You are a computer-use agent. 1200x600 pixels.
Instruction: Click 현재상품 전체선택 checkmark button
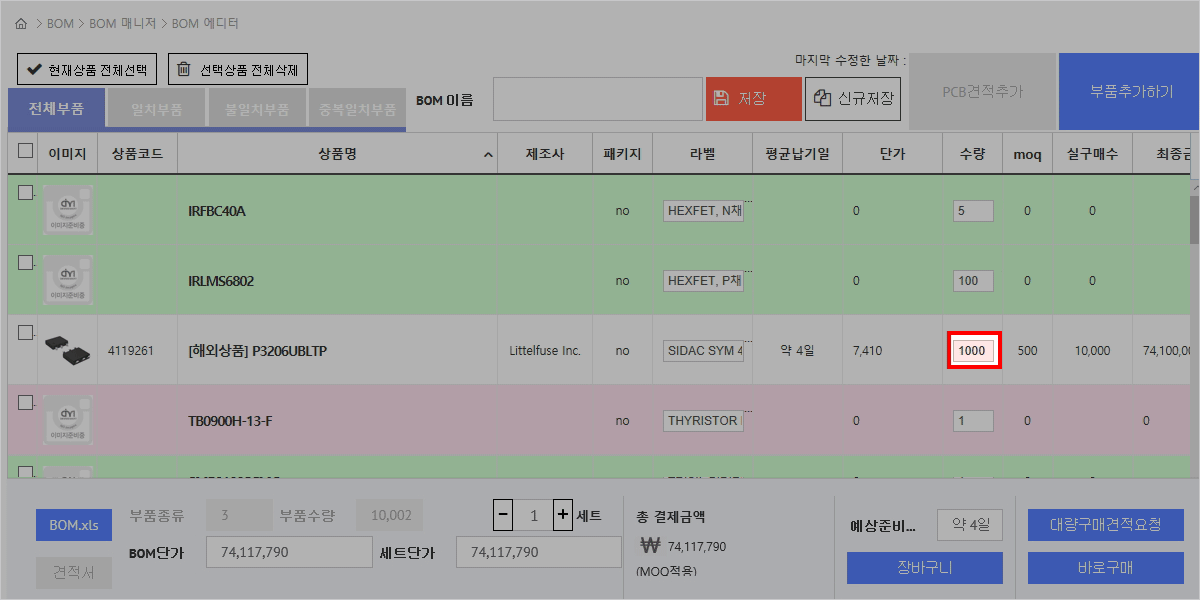pyautogui.click(x=87, y=70)
